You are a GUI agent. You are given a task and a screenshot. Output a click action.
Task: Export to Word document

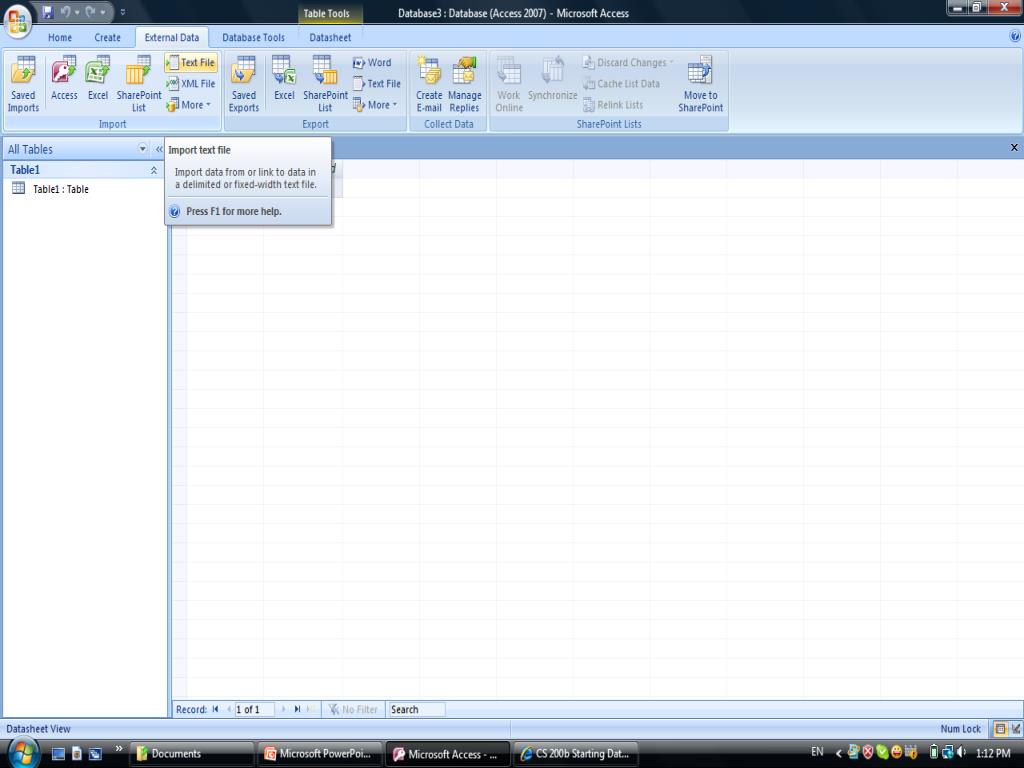pyautogui.click(x=372, y=63)
